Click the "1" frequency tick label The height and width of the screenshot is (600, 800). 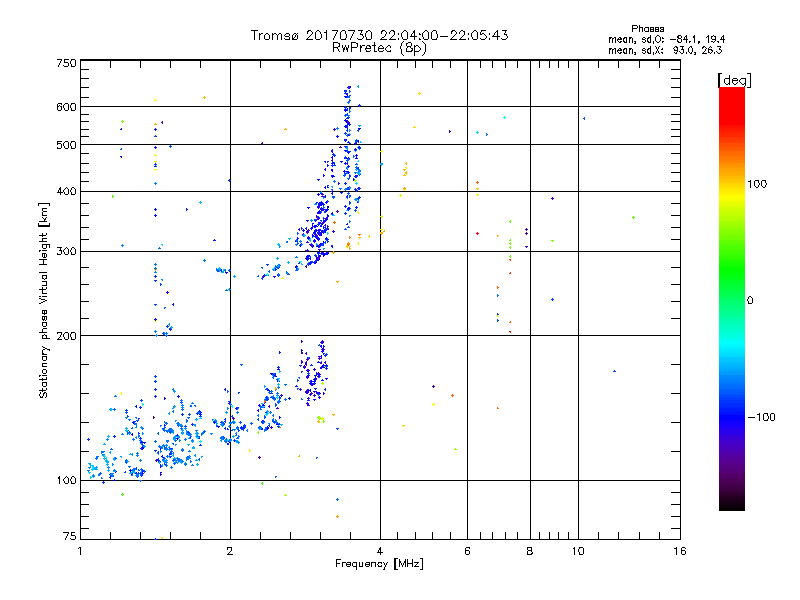click(x=80, y=551)
